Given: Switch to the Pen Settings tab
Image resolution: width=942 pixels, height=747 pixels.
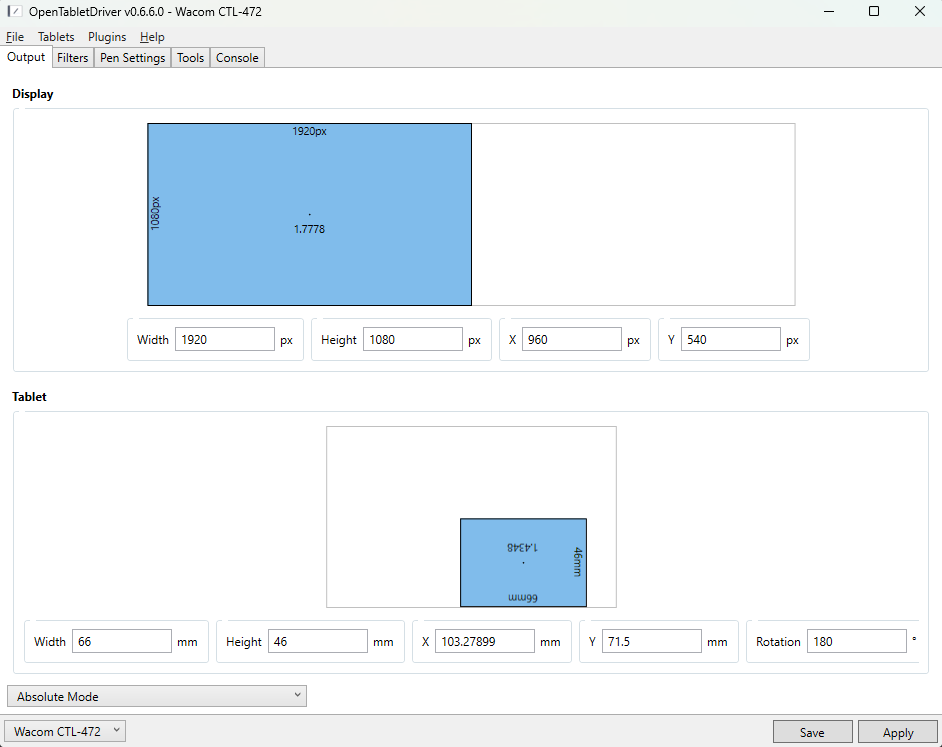Looking at the screenshot, I should (x=132, y=58).
